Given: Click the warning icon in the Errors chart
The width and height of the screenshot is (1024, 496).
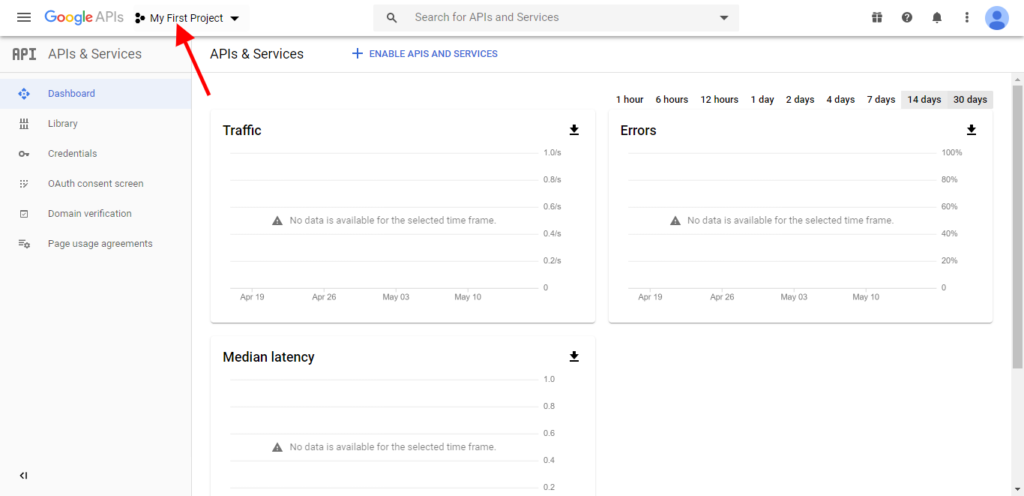Looking at the screenshot, I should [x=675, y=221].
